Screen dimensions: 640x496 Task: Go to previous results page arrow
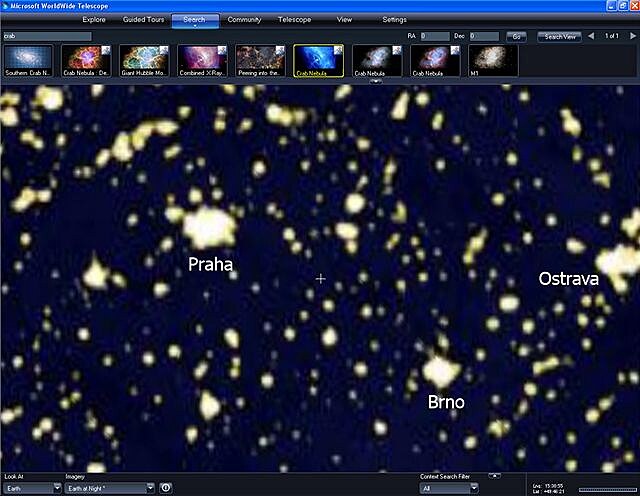click(x=592, y=36)
